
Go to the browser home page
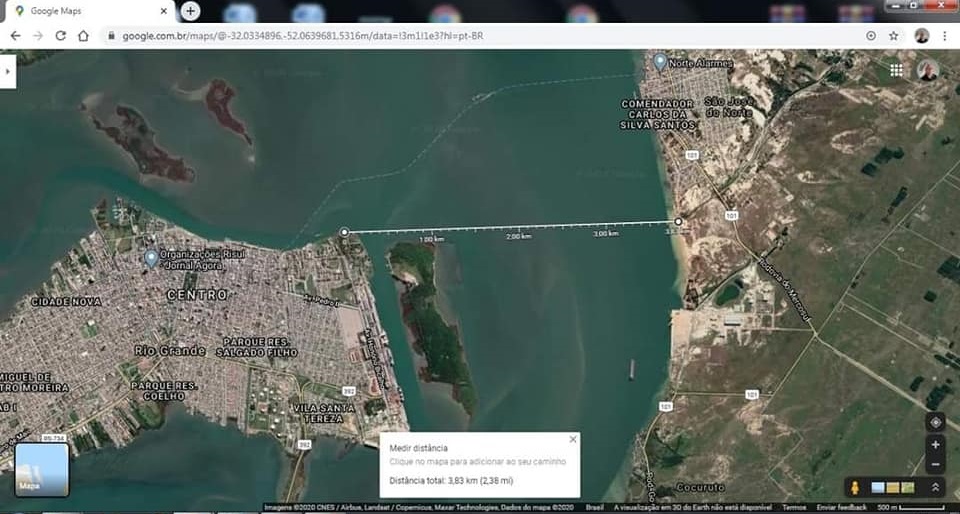[83, 35]
